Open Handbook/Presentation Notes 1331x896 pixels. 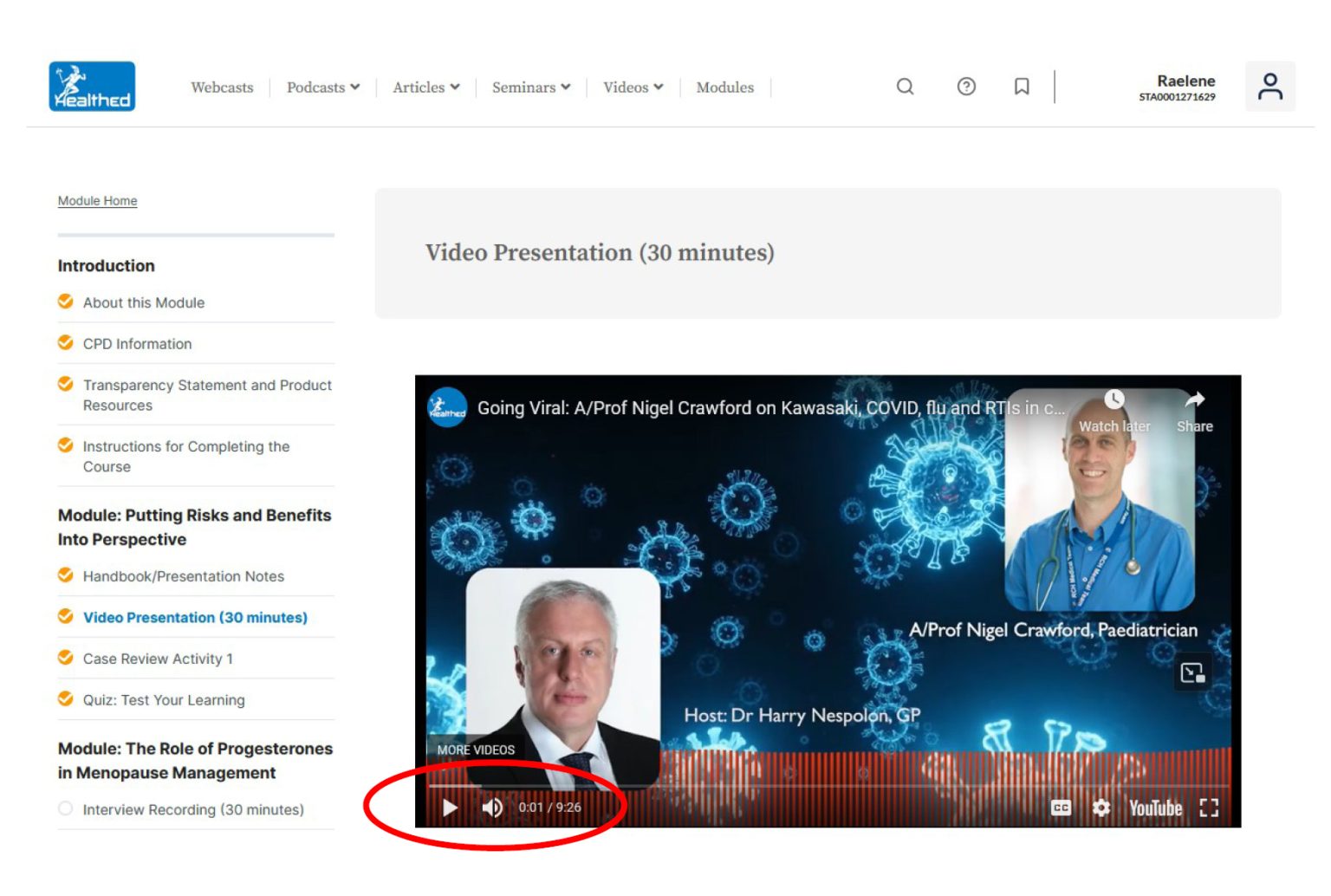coord(184,576)
